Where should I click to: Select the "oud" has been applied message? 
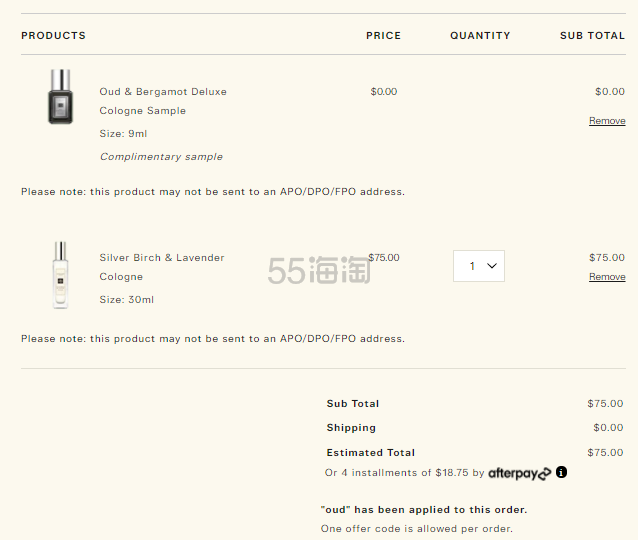tap(424, 510)
